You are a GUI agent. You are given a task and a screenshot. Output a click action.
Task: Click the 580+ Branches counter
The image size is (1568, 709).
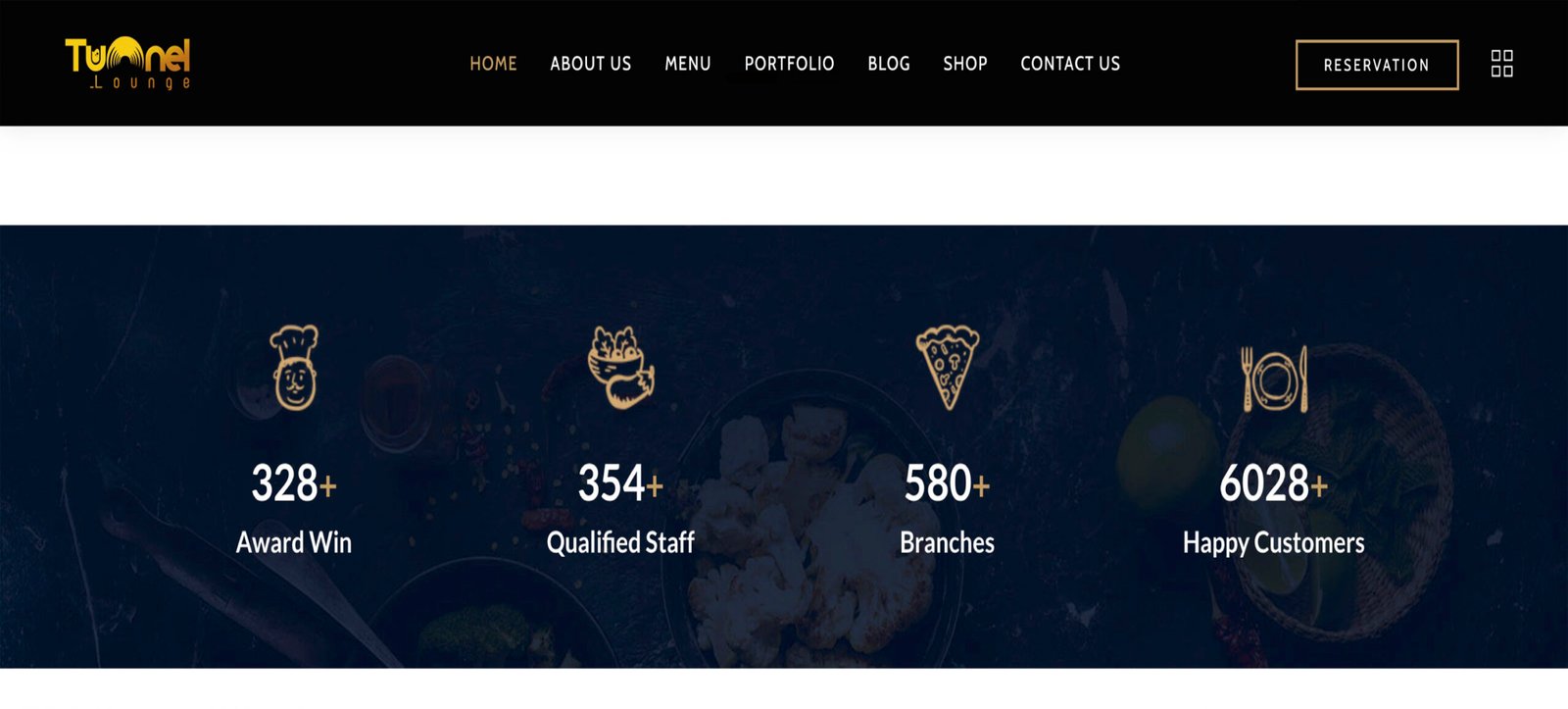click(948, 483)
